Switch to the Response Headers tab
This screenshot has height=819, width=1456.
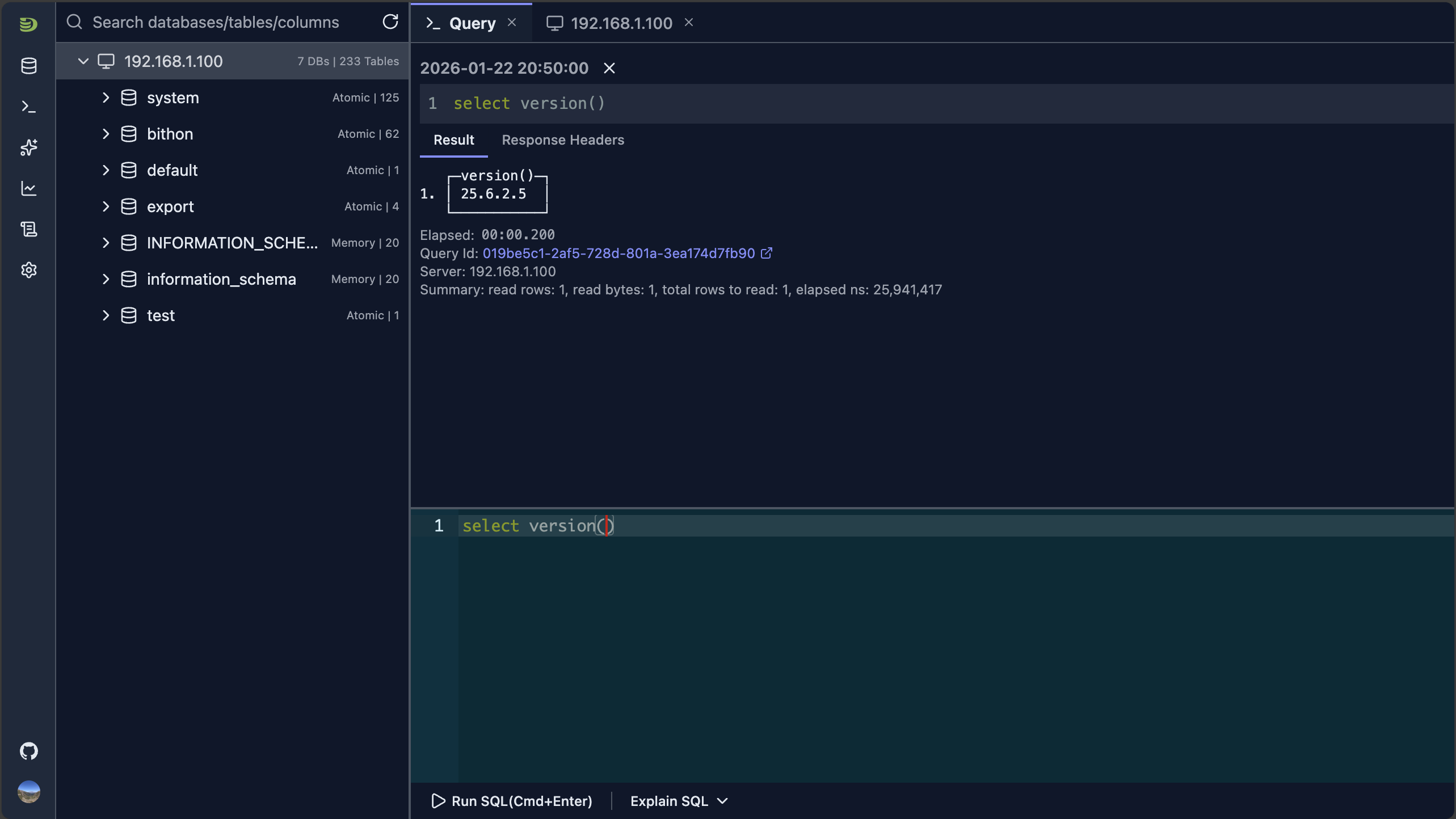(562, 140)
